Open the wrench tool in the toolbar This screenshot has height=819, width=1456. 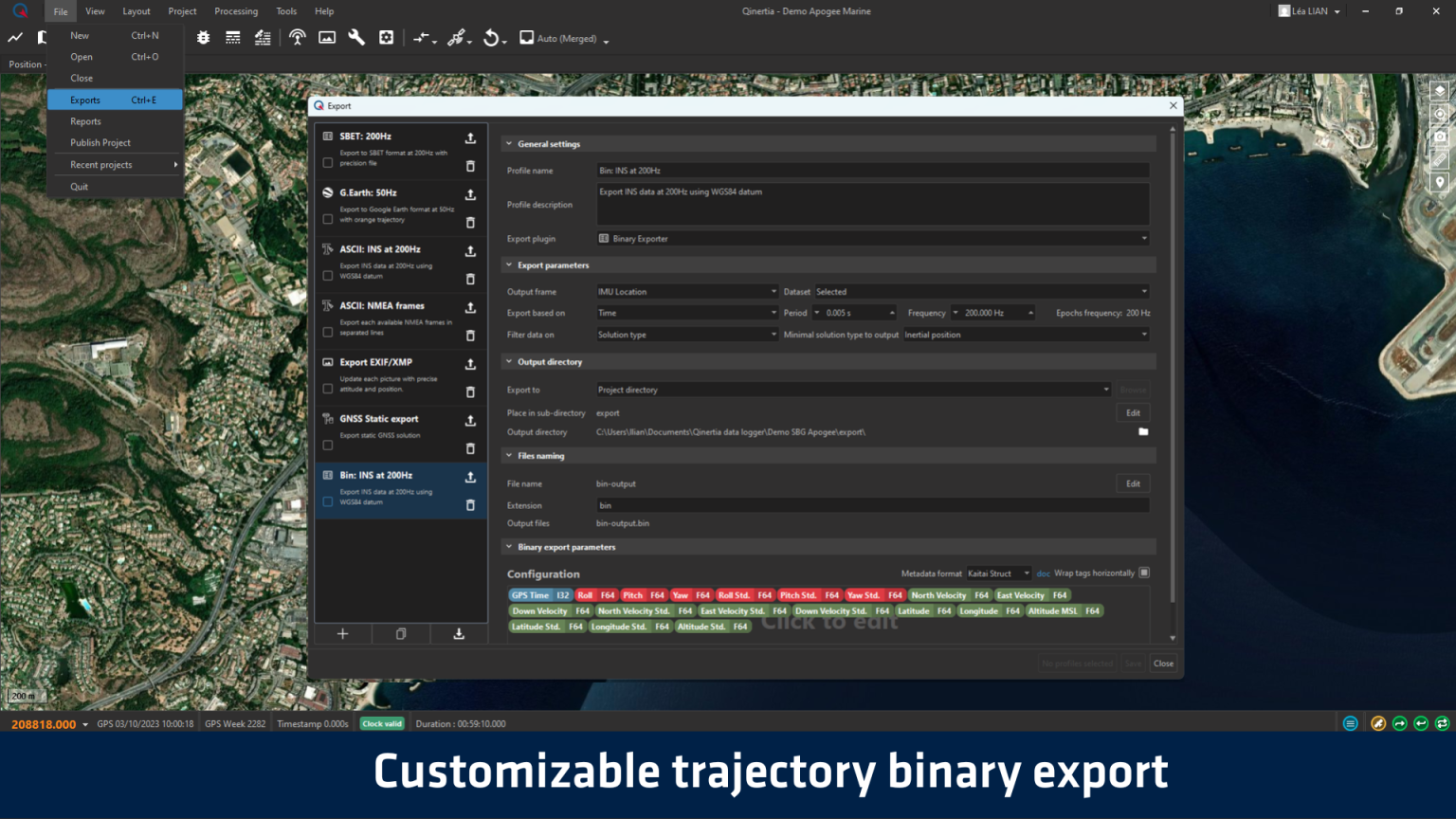click(x=356, y=38)
